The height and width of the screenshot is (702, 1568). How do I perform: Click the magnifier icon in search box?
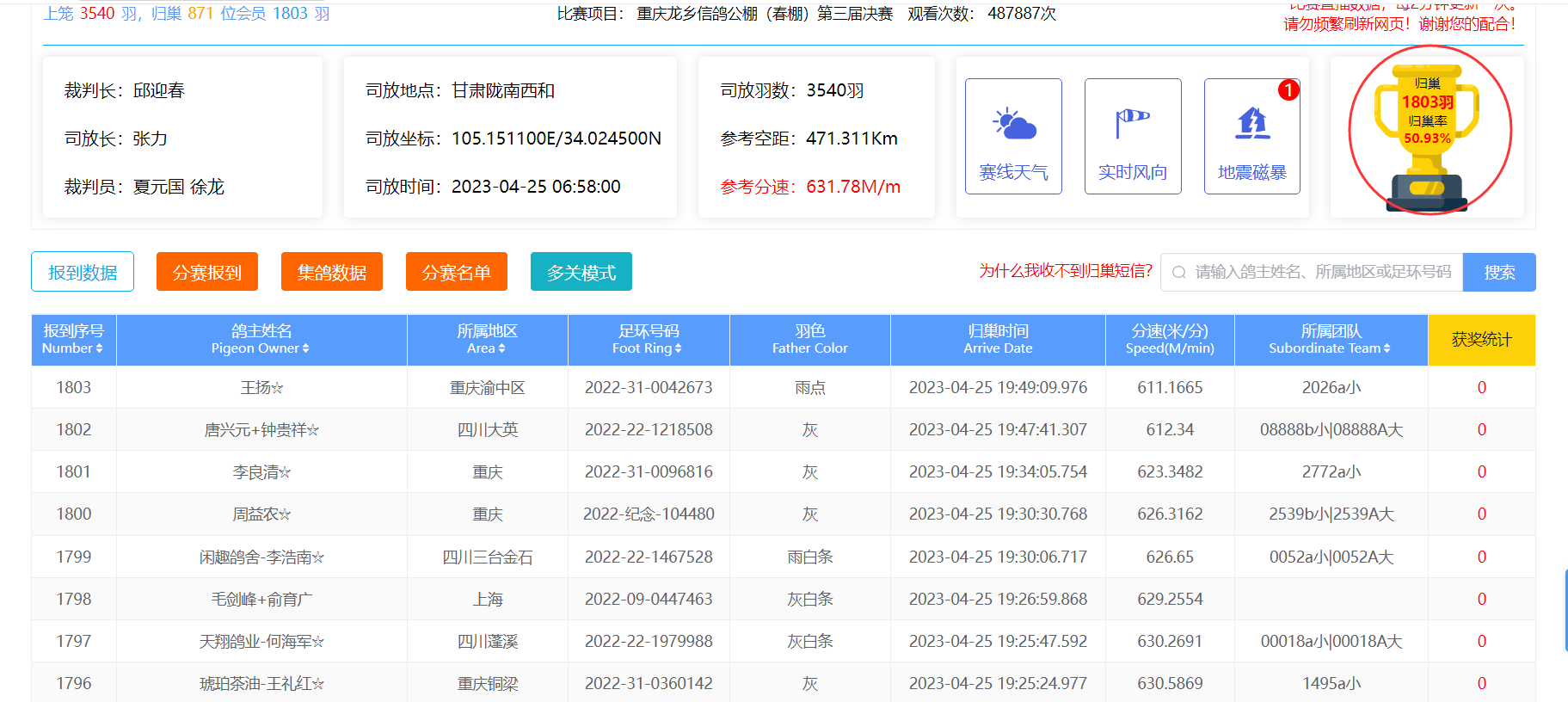[1179, 273]
